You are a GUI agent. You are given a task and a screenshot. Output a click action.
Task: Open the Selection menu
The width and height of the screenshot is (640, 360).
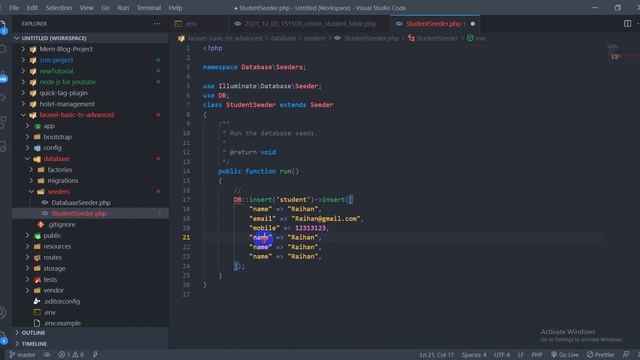click(x=59, y=8)
